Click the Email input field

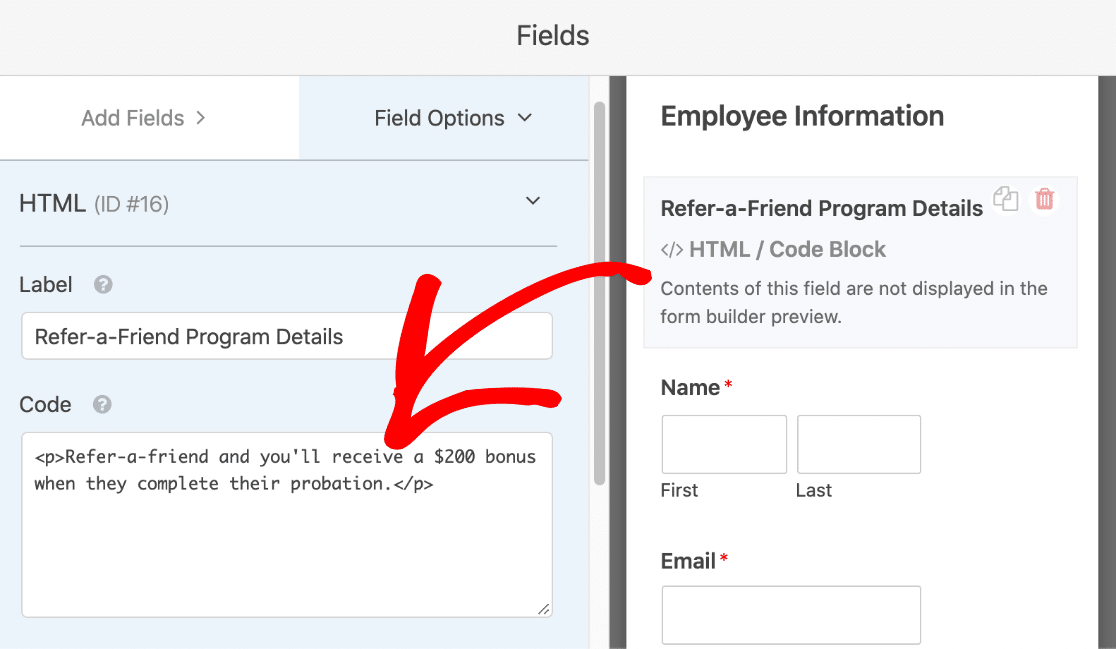tap(791, 615)
